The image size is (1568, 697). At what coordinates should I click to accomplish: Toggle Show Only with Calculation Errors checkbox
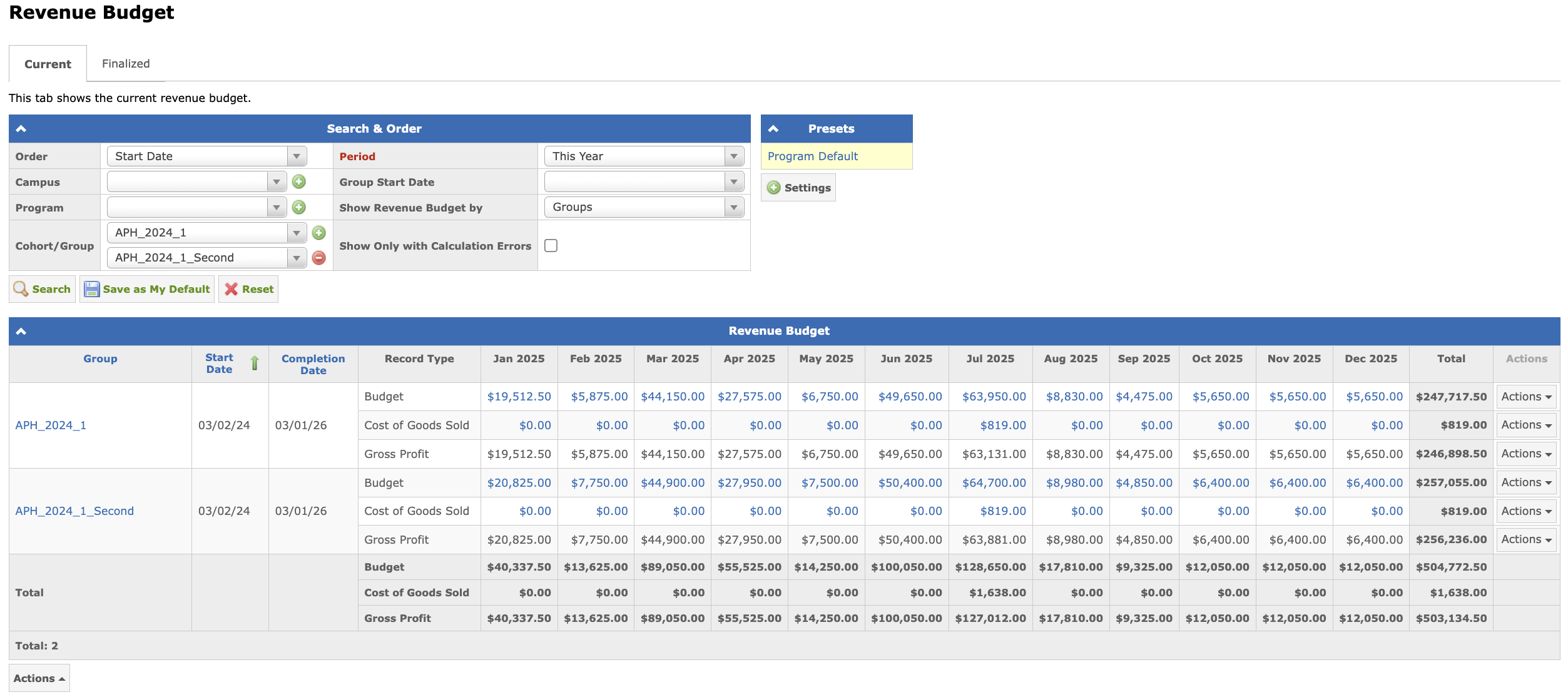551,246
